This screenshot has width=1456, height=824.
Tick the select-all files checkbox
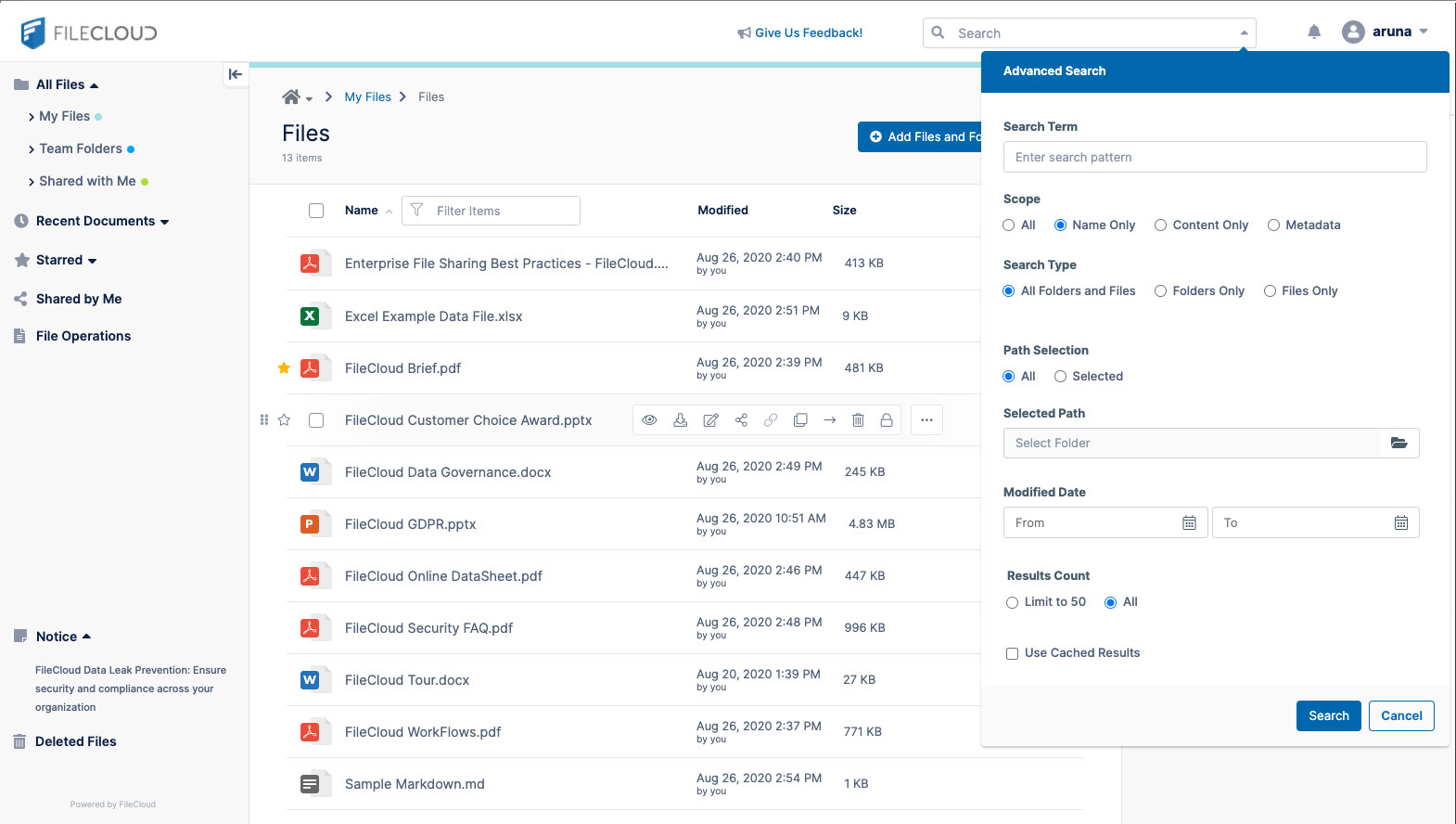pos(316,211)
